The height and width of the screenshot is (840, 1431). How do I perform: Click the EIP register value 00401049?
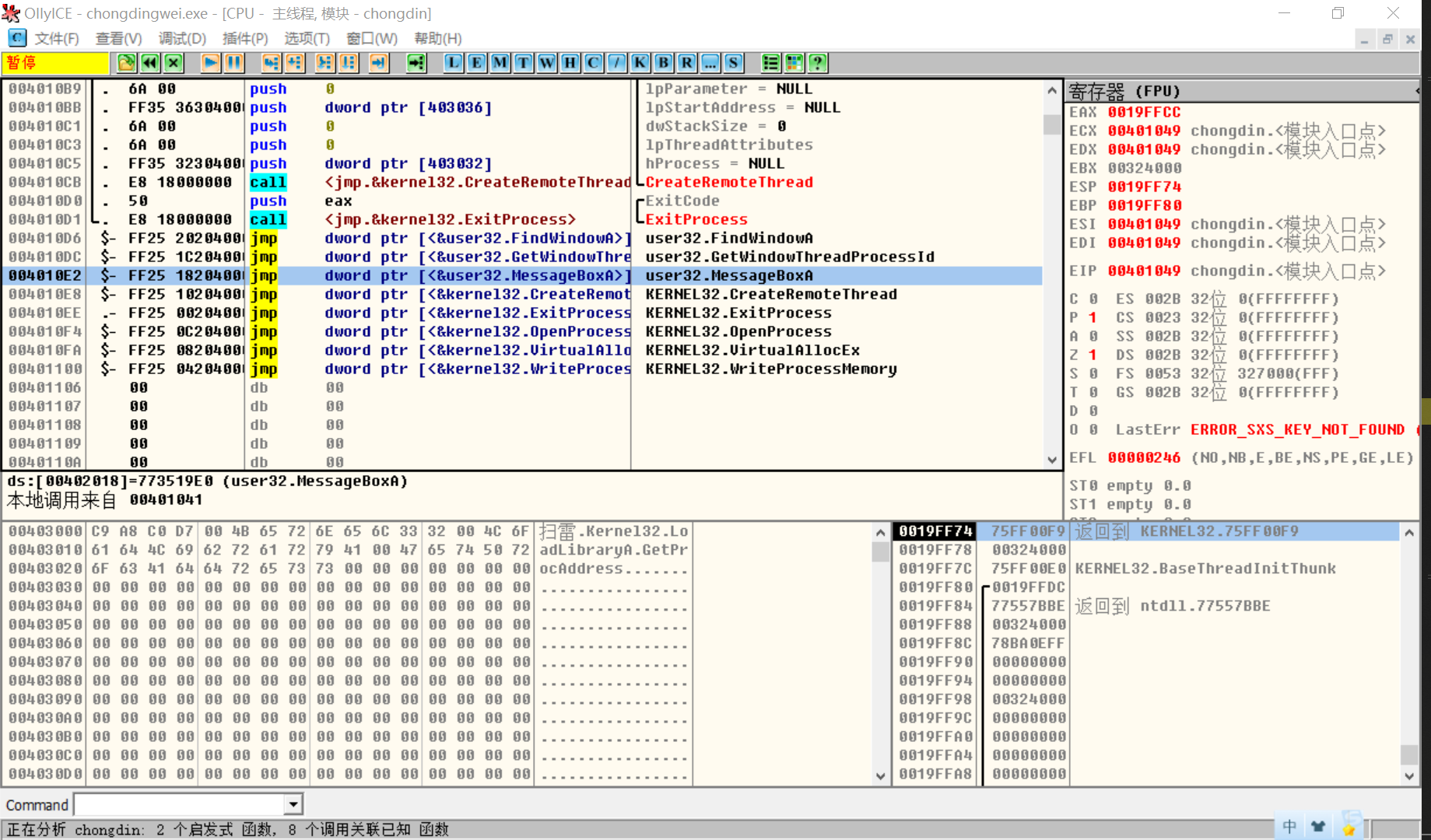point(1144,271)
